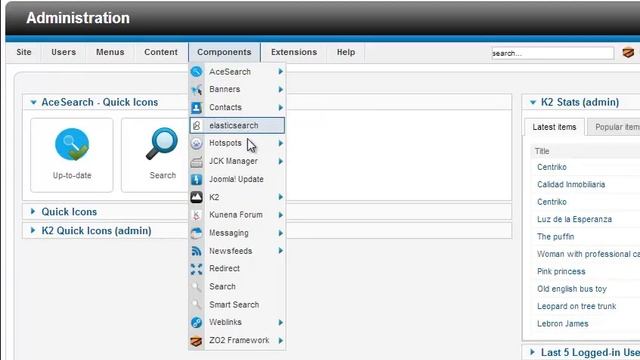Open the Content menu
Screen dimensions: 640x360
pyautogui.click(x=161, y=52)
